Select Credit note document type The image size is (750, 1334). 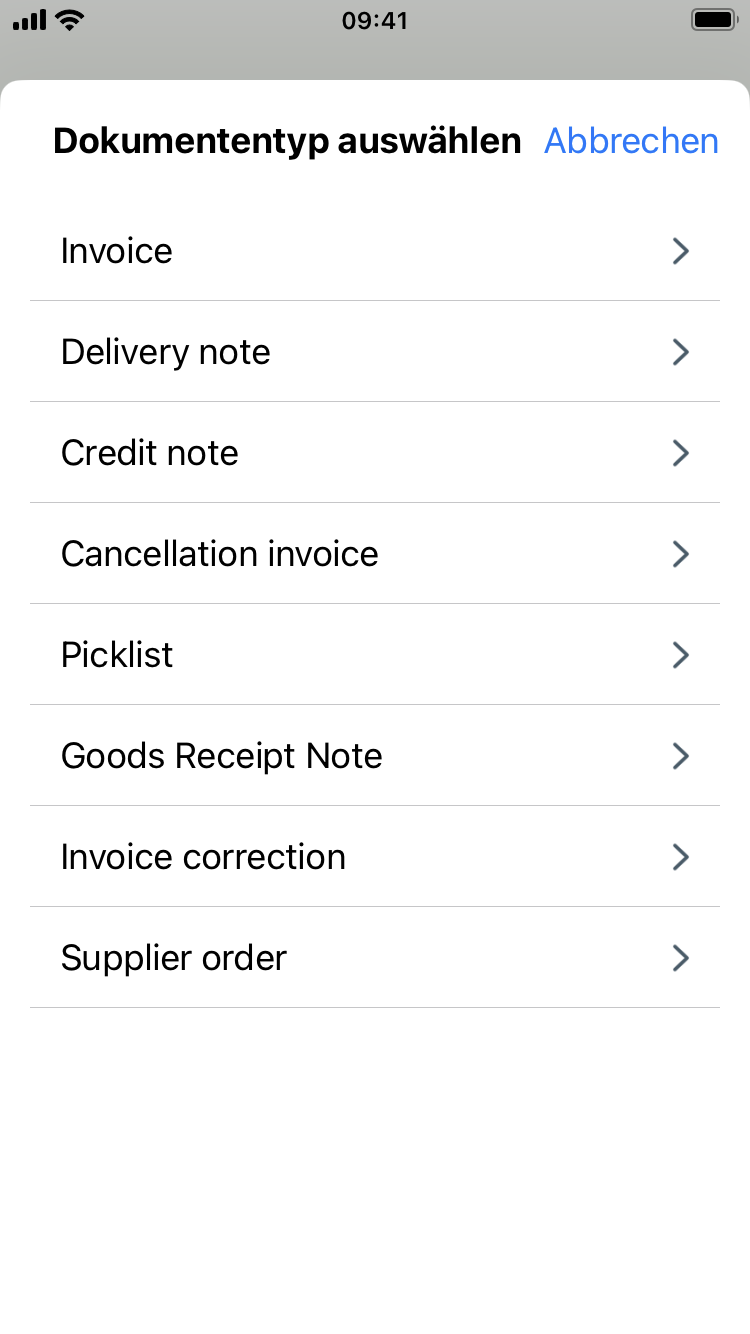[x=150, y=453]
